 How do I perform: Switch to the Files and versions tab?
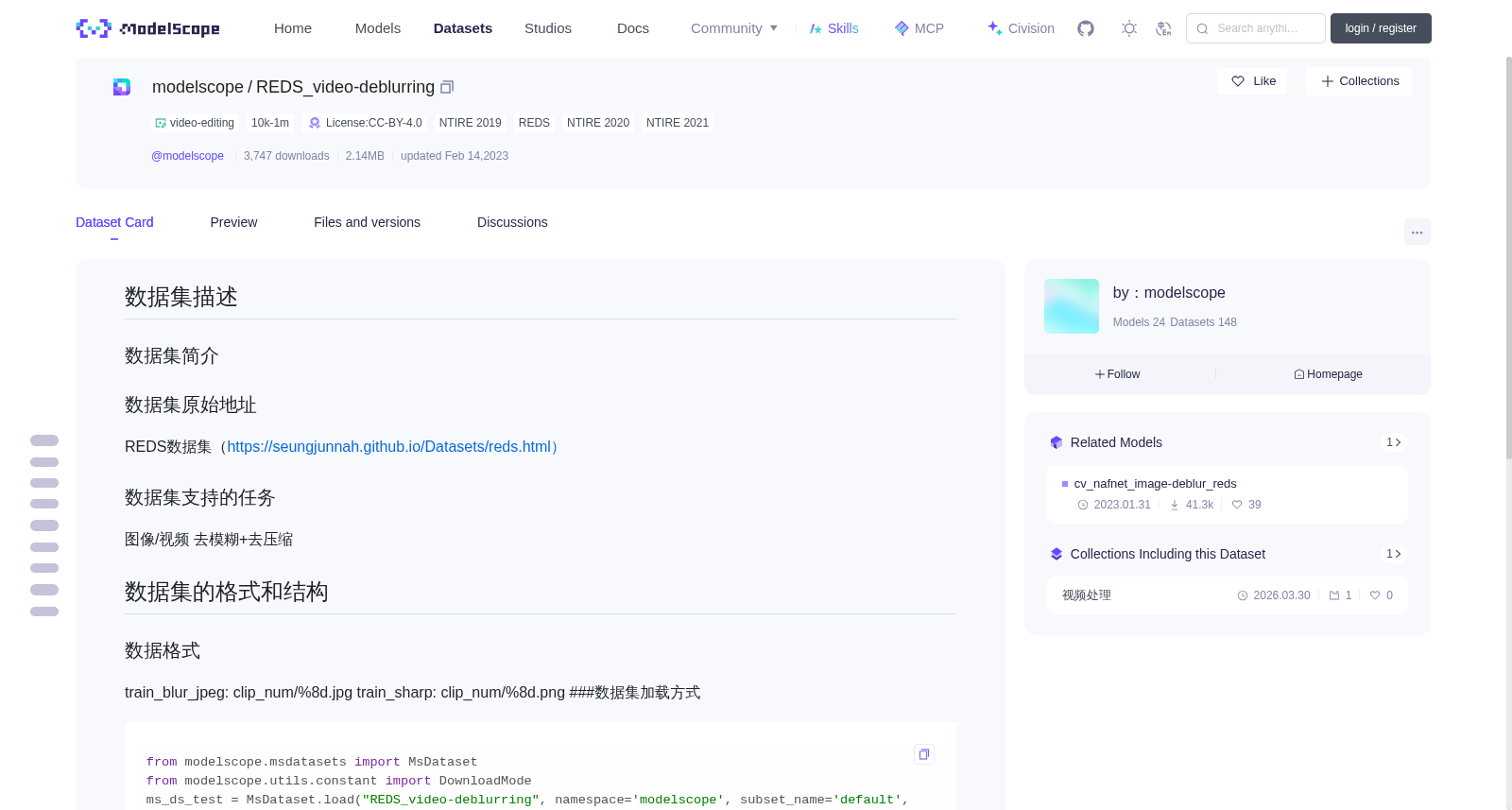point(367,222)
